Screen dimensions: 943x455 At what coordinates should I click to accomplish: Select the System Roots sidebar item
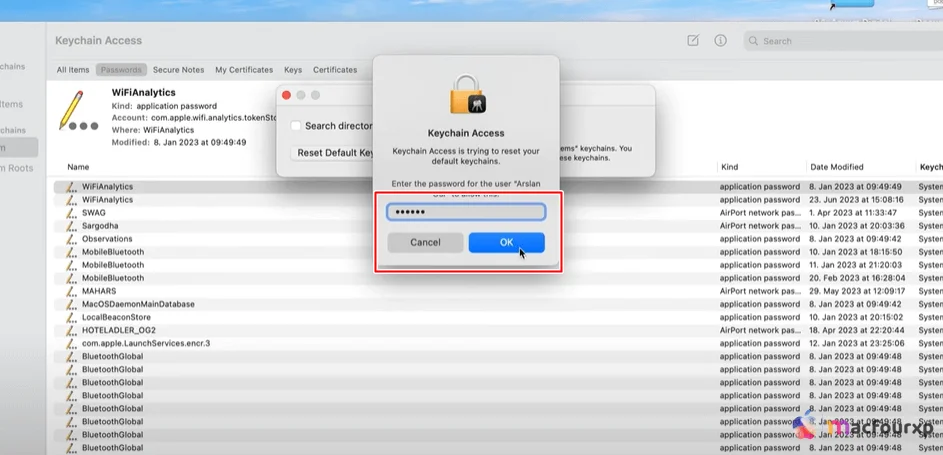[17, 168]
